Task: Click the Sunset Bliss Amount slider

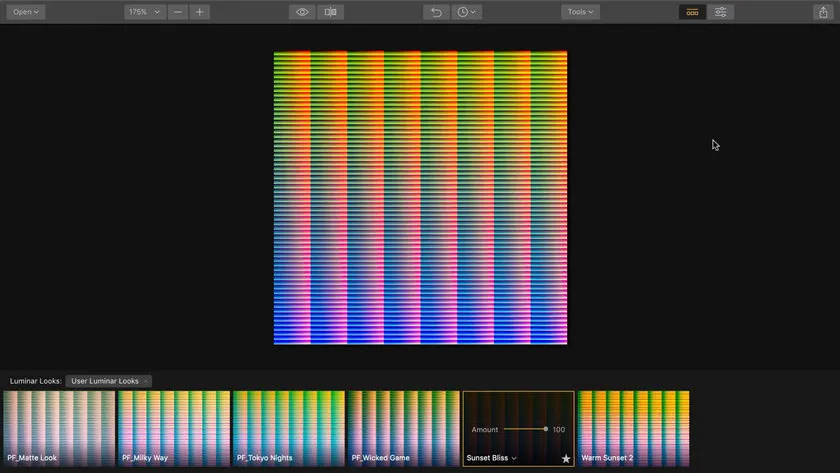Action: point(525,429)
